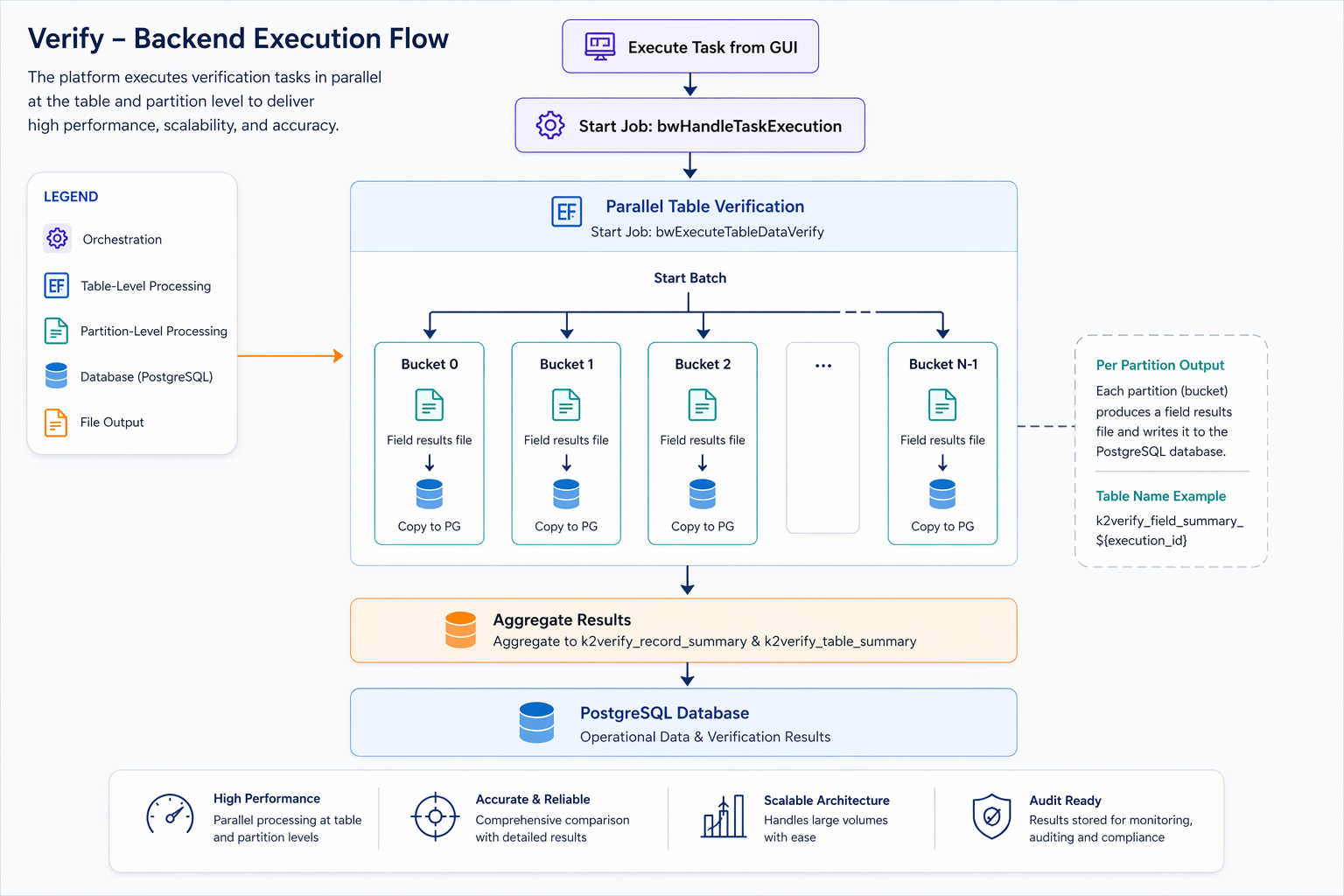Select the Execute Task from GUI box

[690, 46]
